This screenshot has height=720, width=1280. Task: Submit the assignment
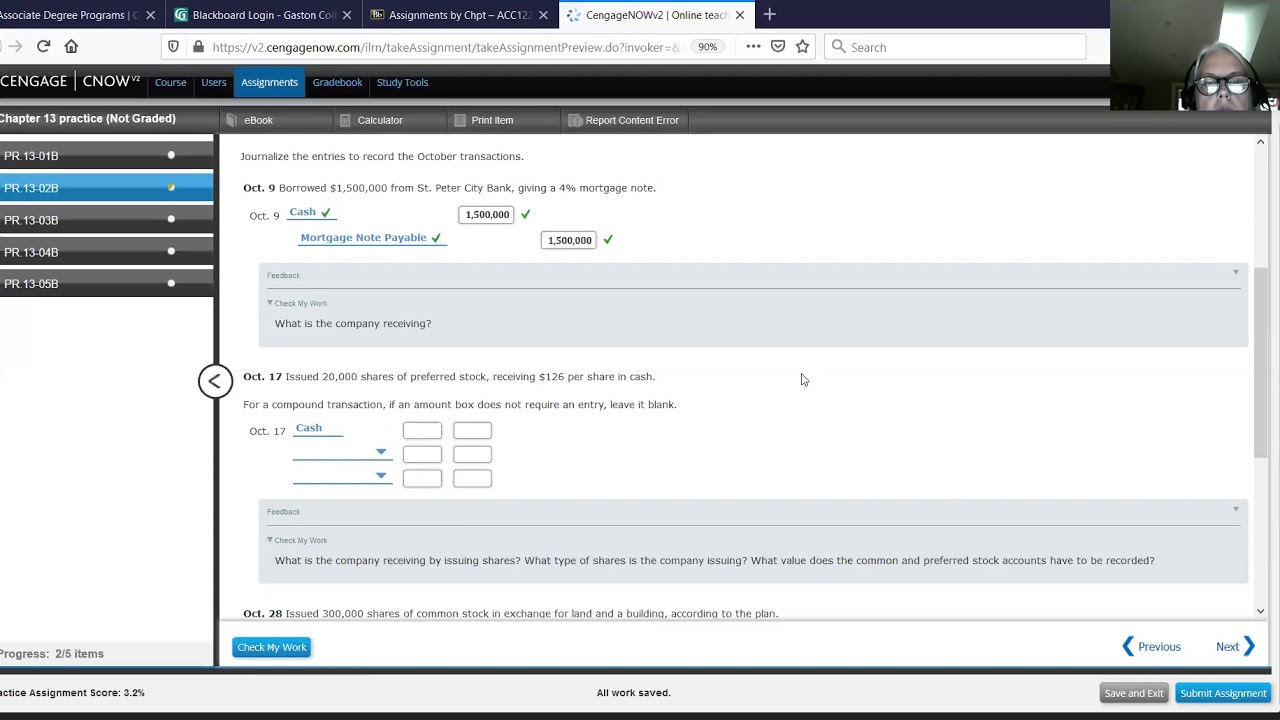click(x=1223, y=693)
